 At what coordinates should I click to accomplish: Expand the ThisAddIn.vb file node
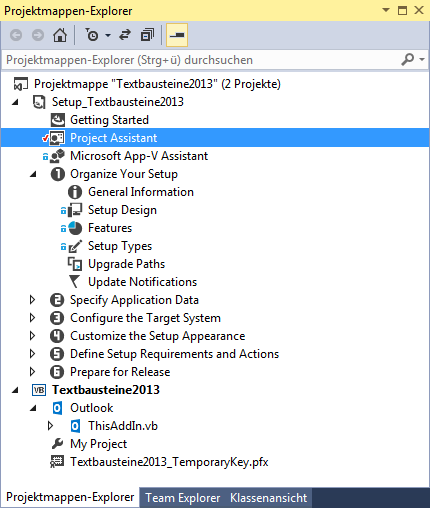[x=50, y=426]
